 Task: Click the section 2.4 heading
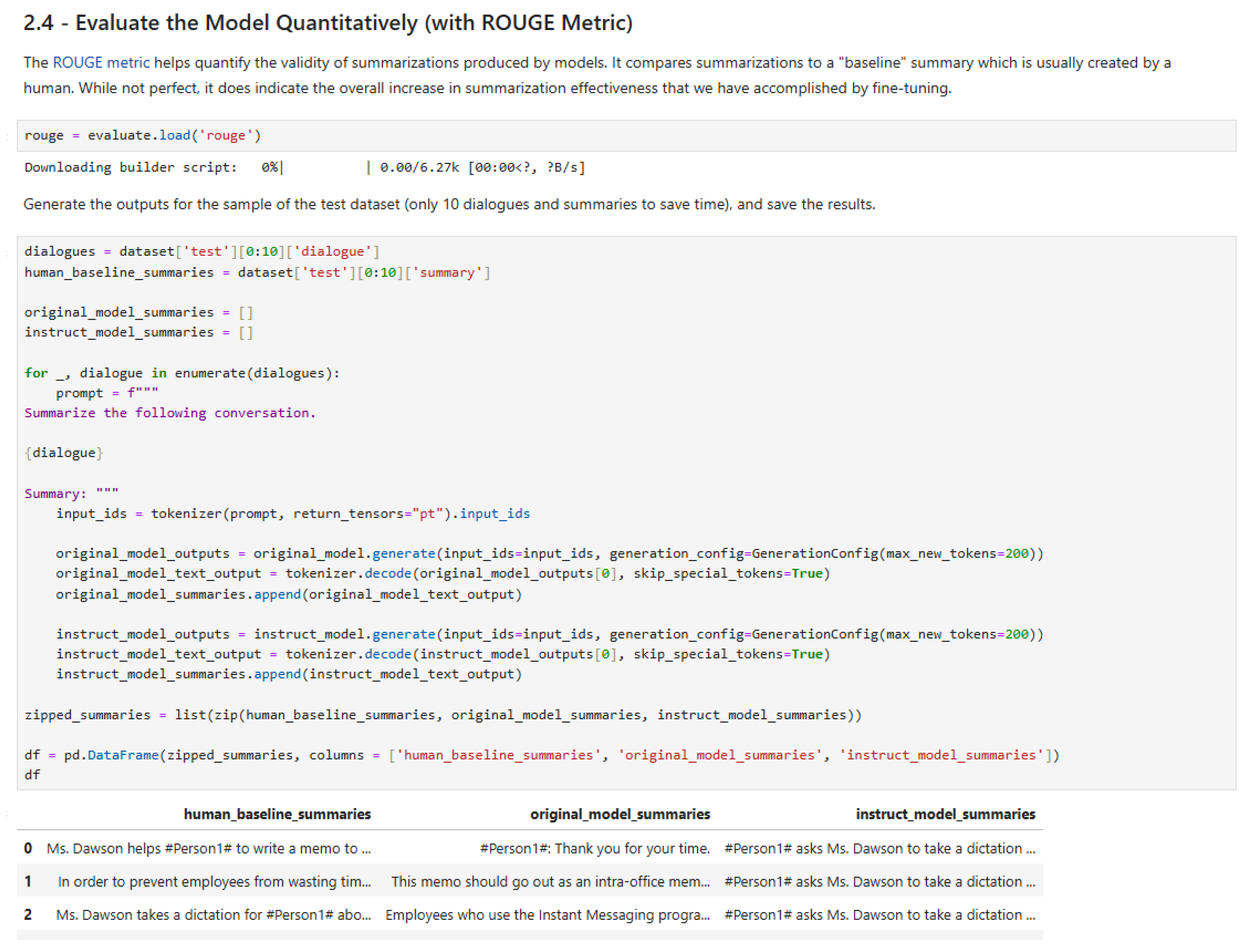327,23
